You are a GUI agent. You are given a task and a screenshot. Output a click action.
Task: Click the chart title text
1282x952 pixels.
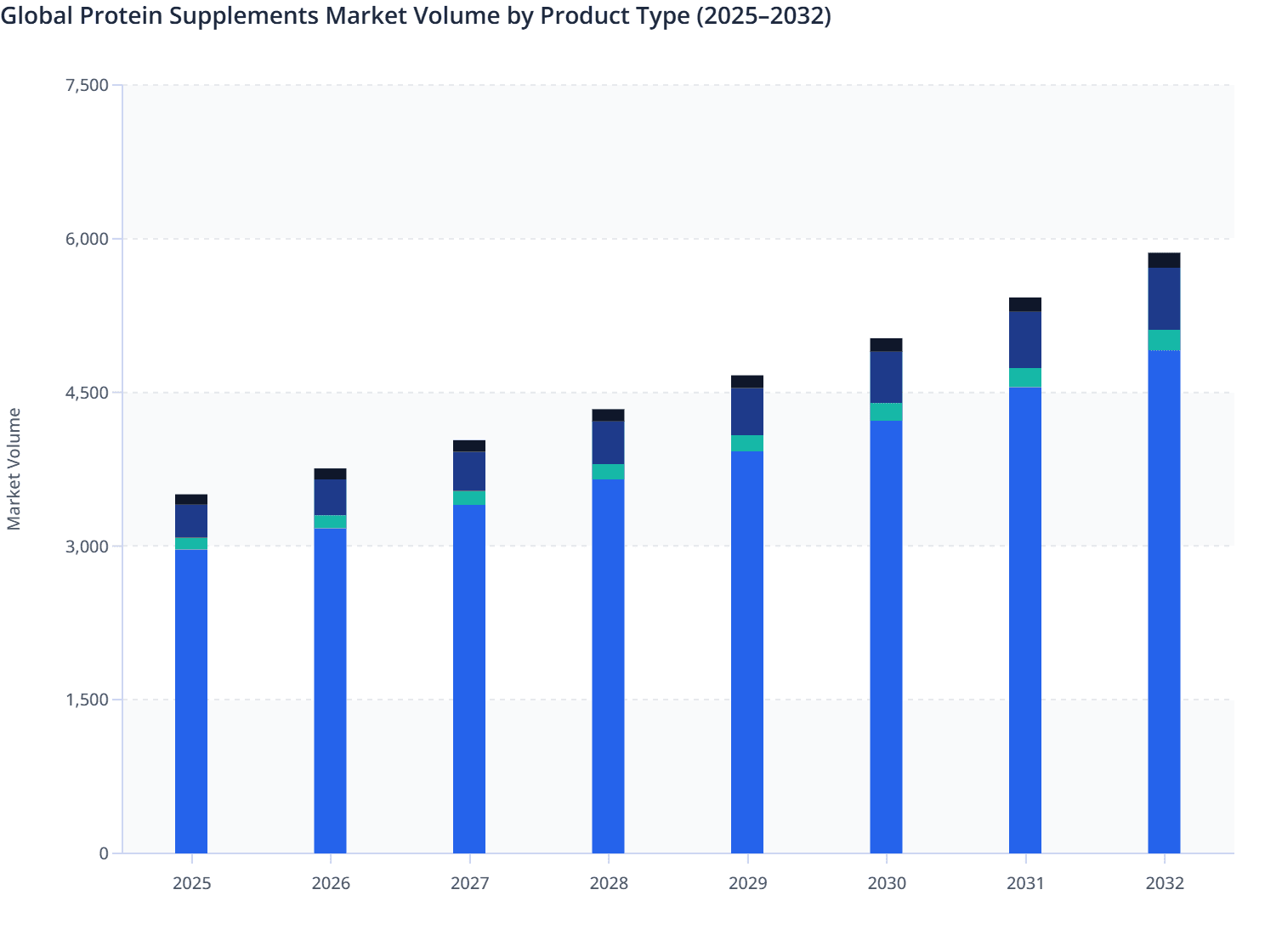[x=417, y=15]
